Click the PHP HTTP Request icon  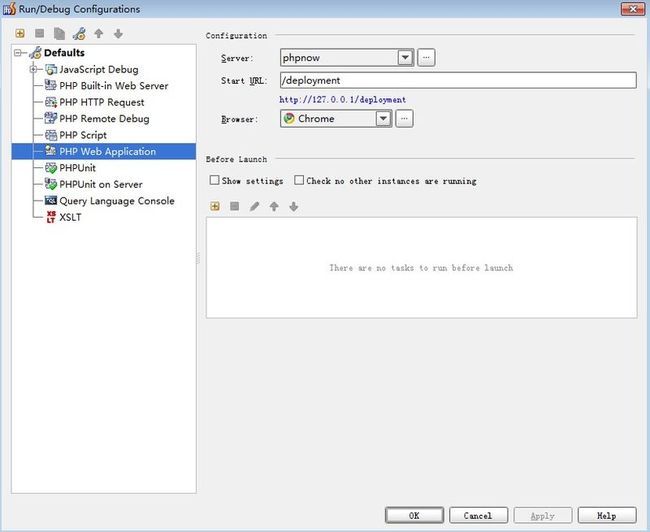(51, 102)
